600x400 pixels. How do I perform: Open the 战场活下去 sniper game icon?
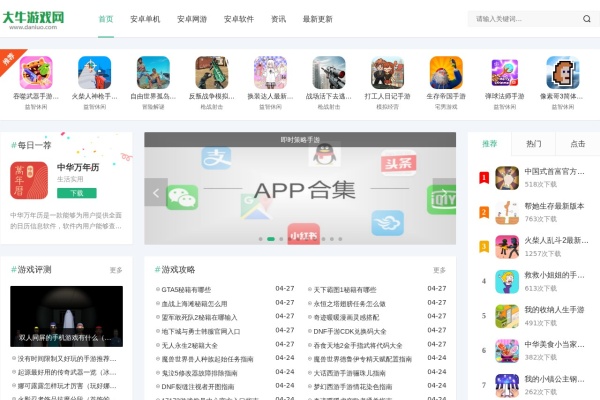pos(329,72)
